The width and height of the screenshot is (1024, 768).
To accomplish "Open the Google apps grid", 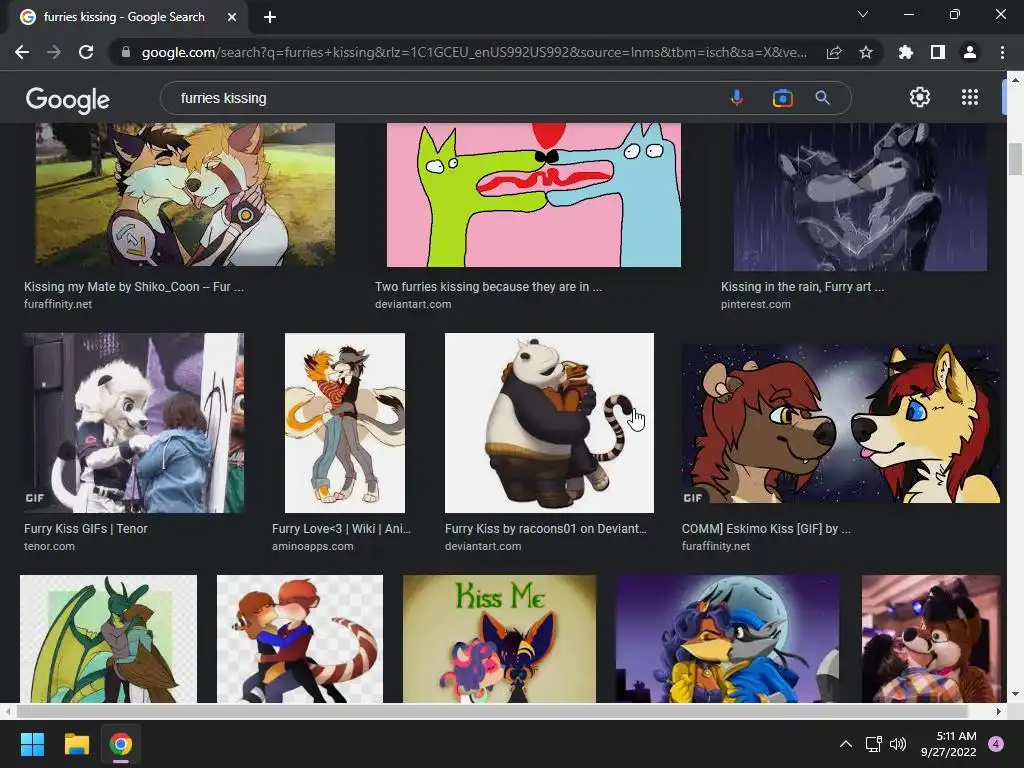I will [970, 97].
